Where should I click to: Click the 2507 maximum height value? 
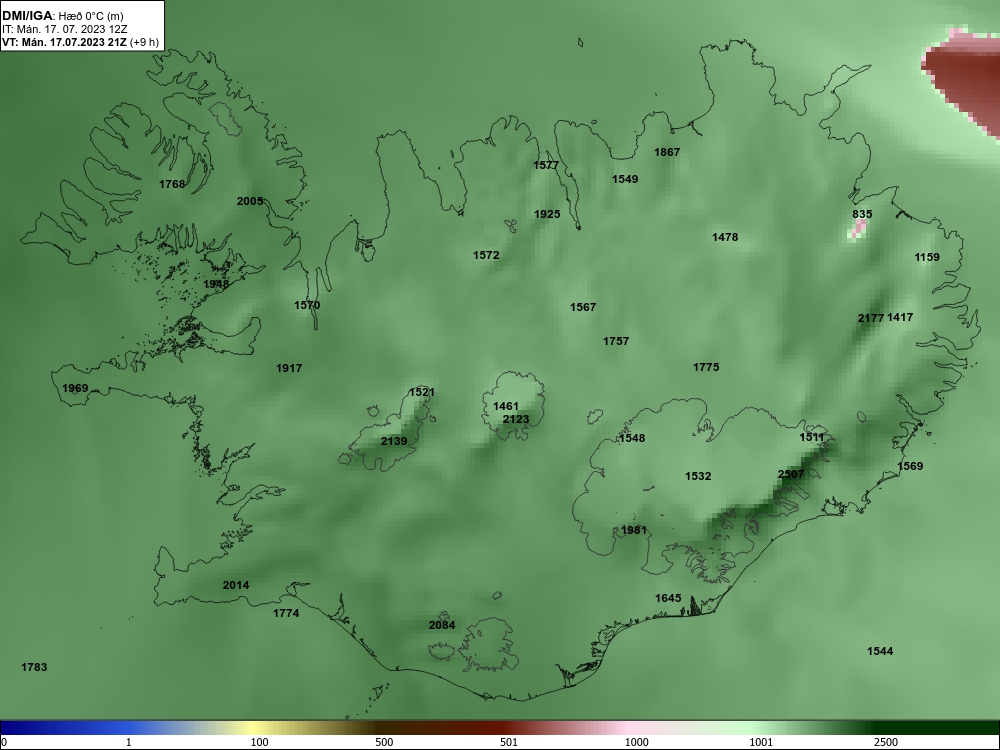click(x=791, y=474)
